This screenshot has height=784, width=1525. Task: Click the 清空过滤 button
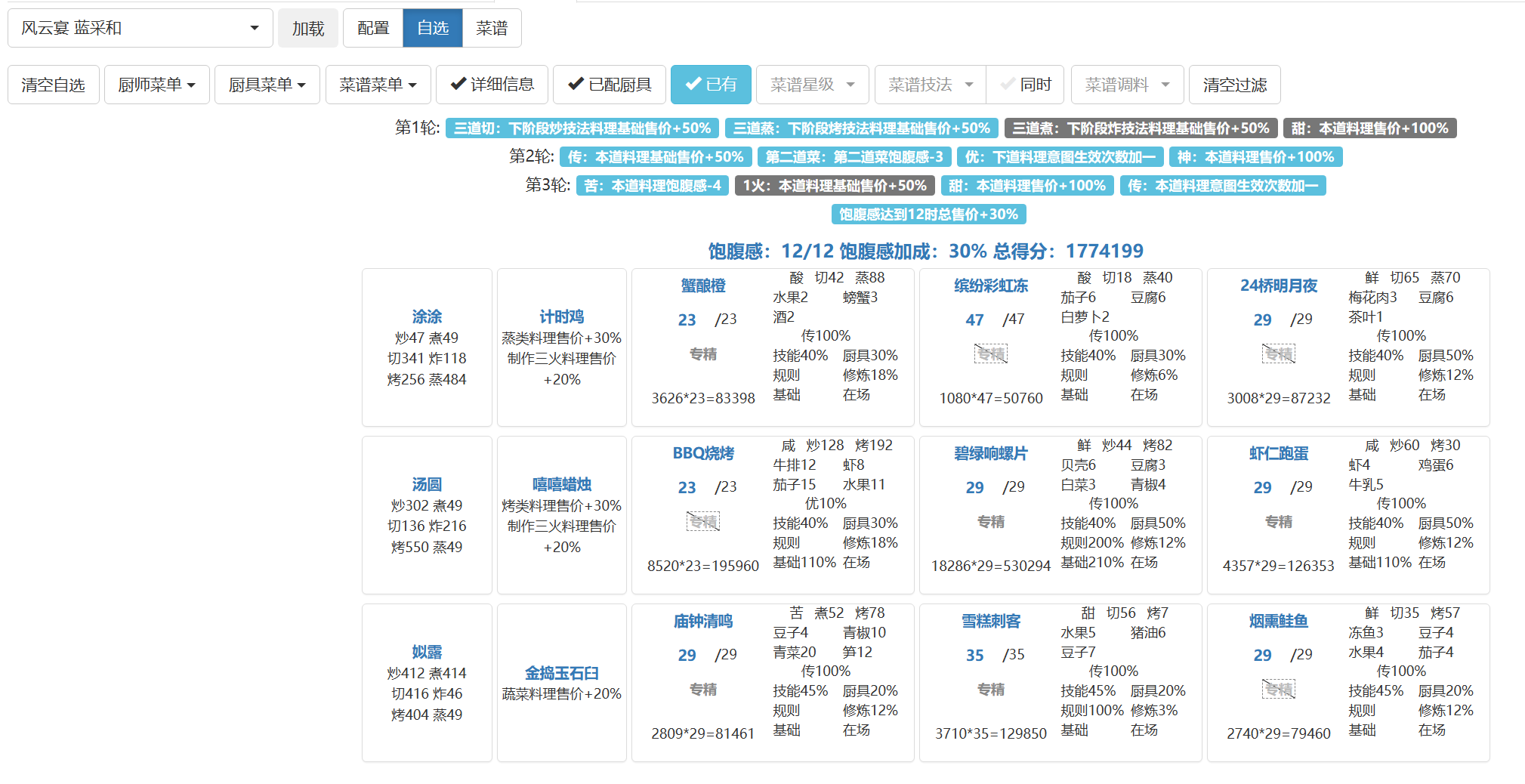pyautogui.click(x=1235, y=85)
